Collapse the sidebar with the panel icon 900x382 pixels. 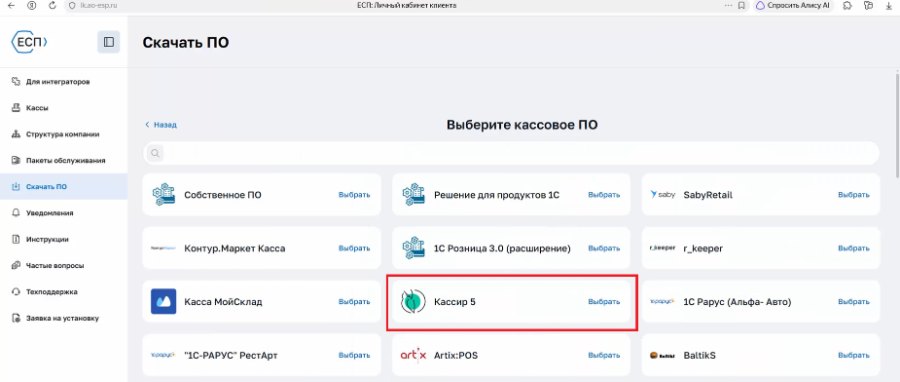point(108,42)
